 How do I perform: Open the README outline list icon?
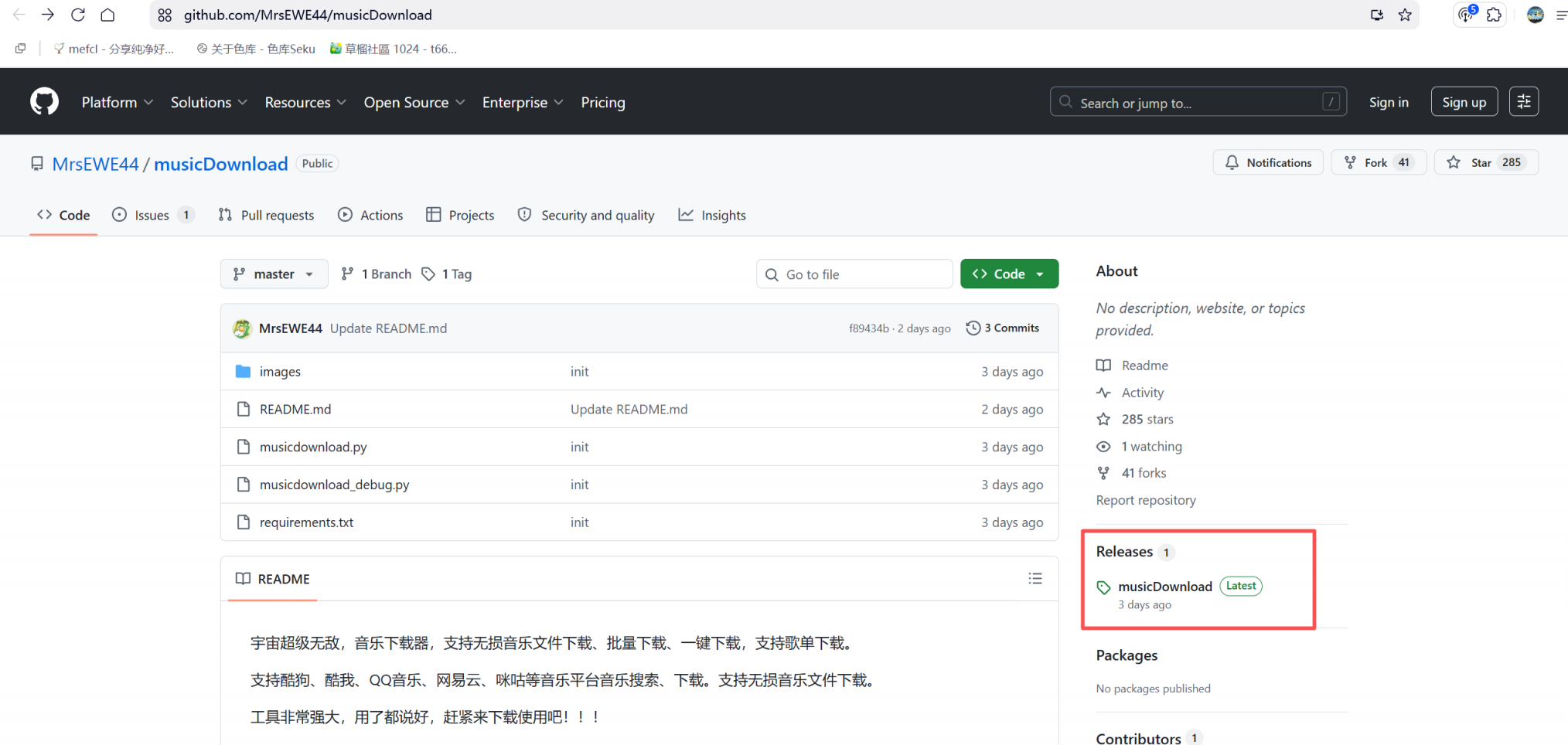coord(1035,579)
